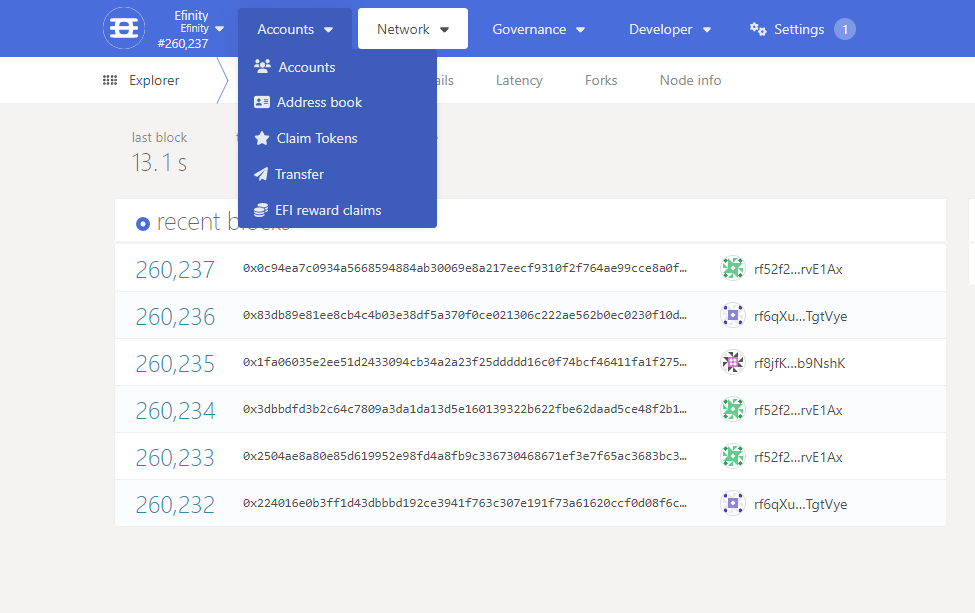Screen dimensions: 975x613
Task: Click hash starting 0x2504ae8a80e8
Action: (464, 456)
